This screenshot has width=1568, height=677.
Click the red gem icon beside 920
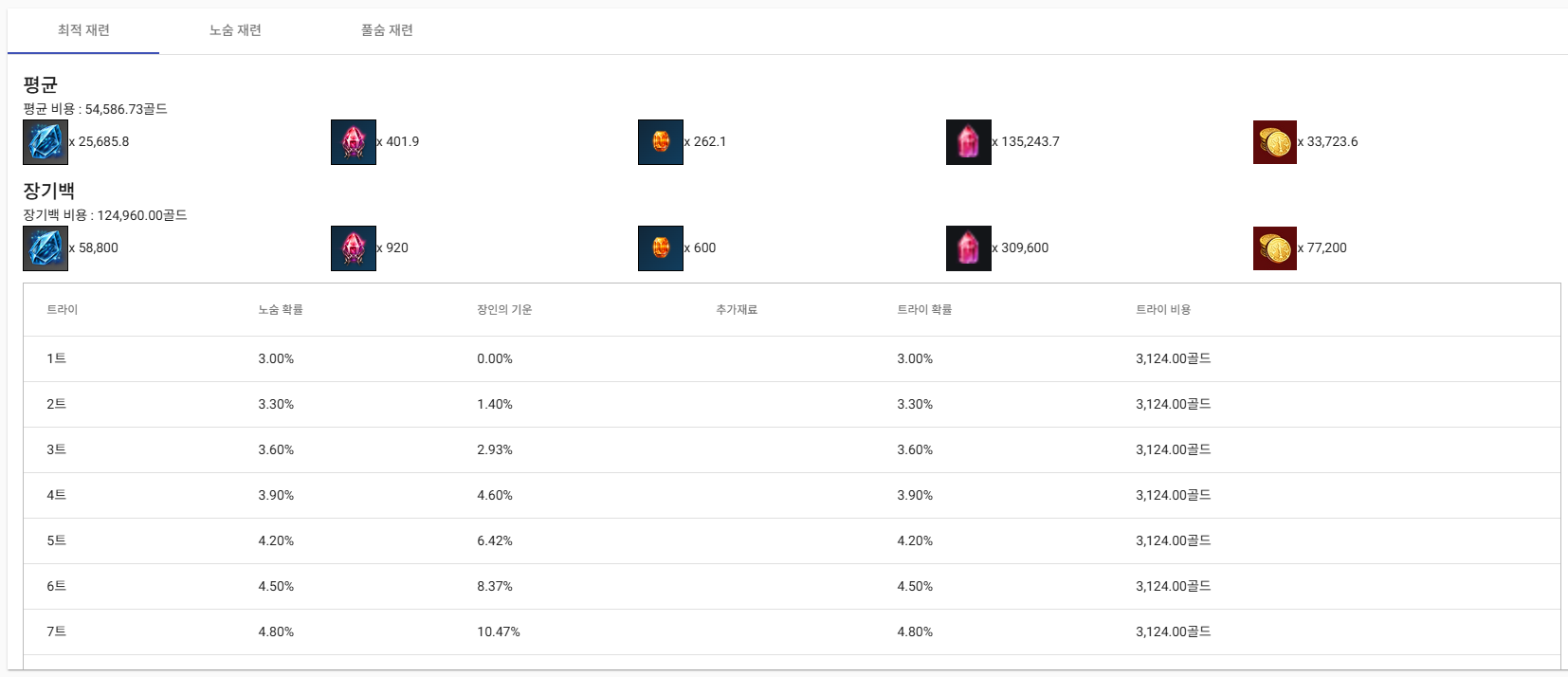point(354,248)
